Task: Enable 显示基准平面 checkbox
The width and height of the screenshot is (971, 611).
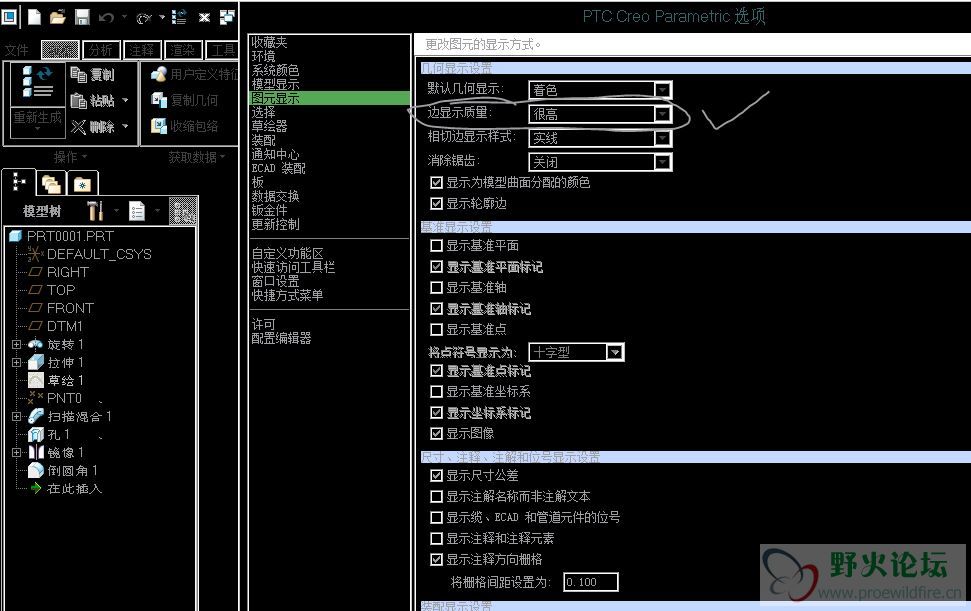Action: tap(437, 246)
